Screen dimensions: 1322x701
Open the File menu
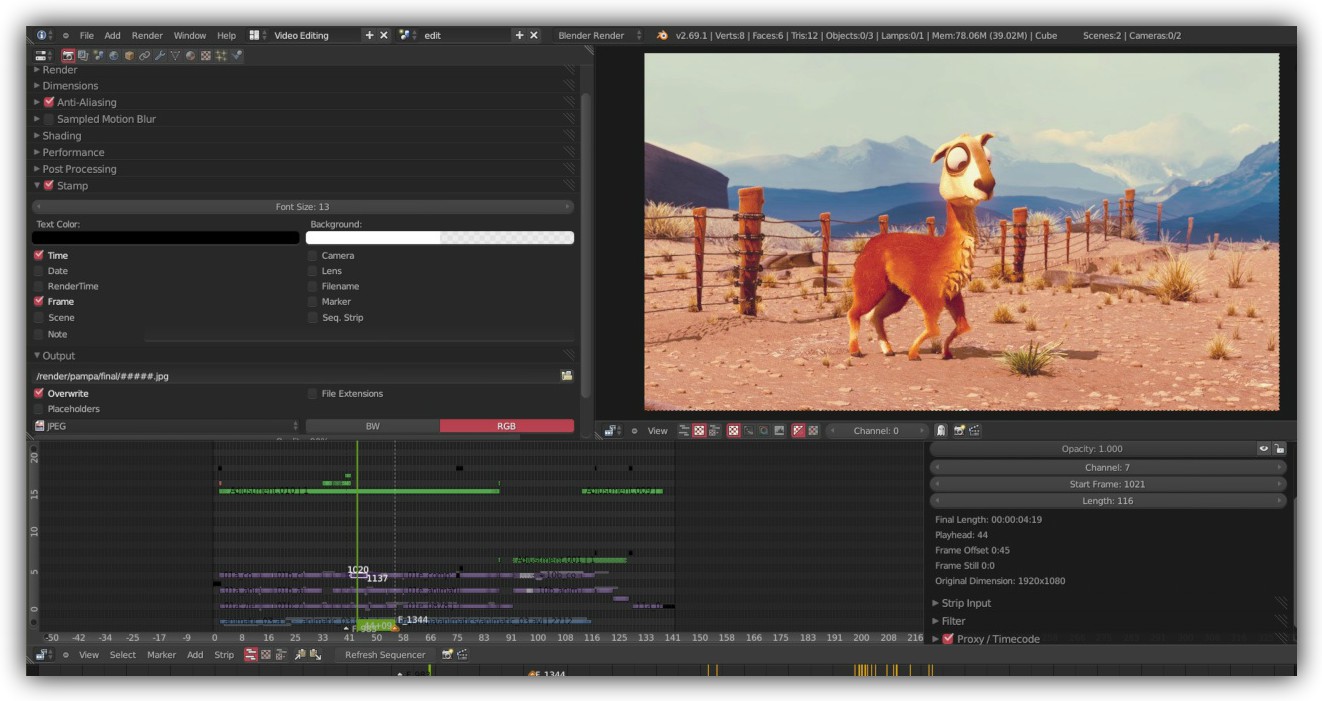pos(87,35)
